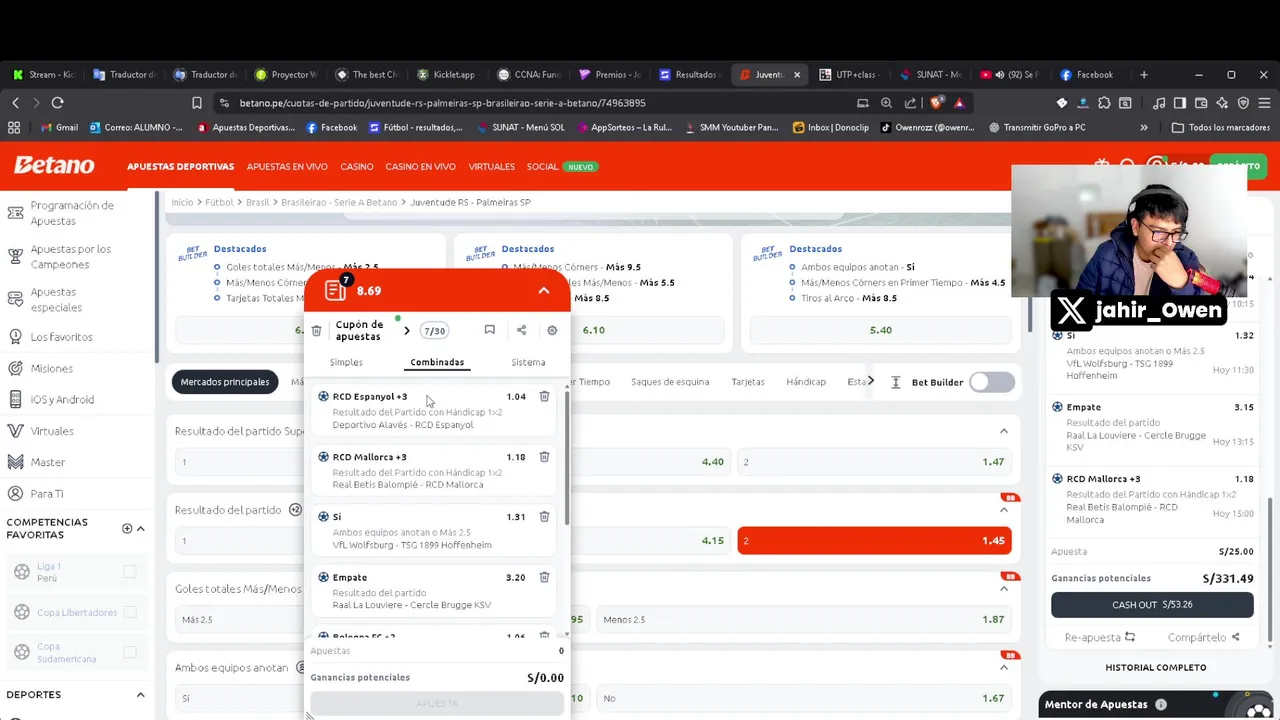Open the Gmail bookmark
1280x720 pixels.
60,128
